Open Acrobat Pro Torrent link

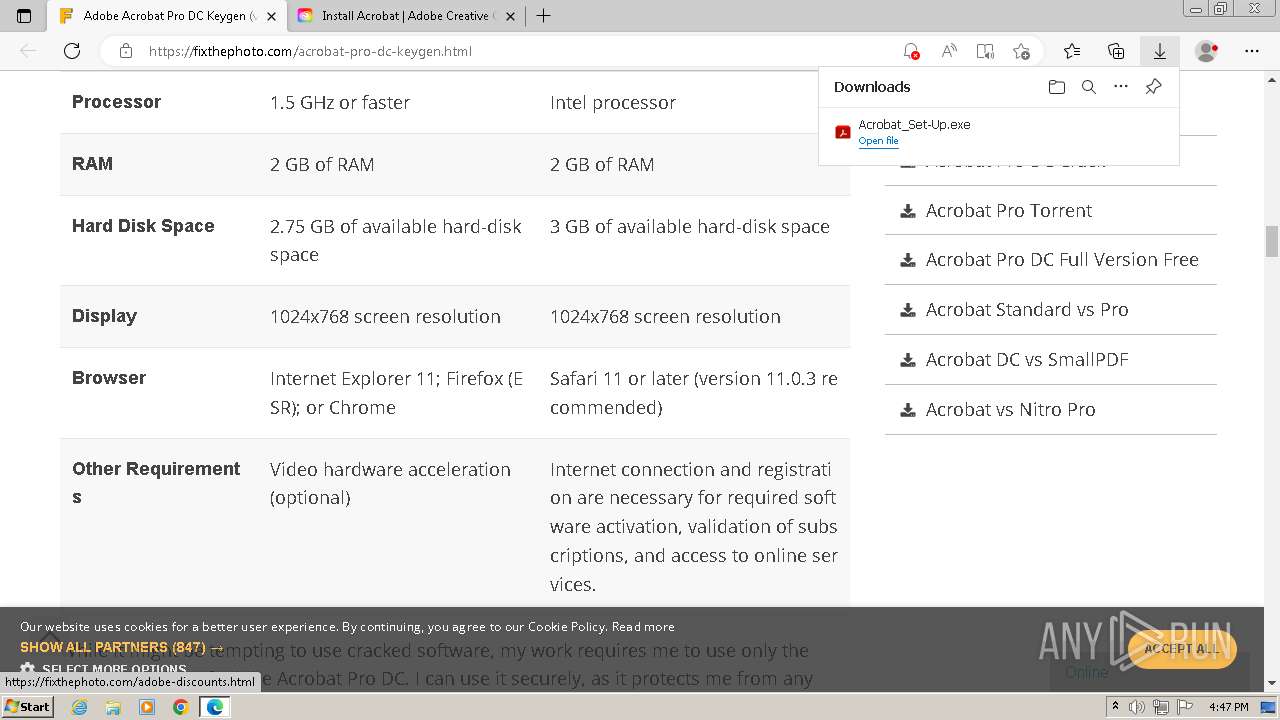pyautogui.click(x=1009, y=211)
